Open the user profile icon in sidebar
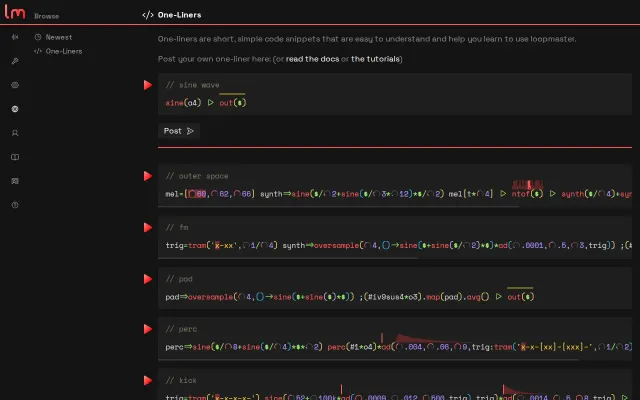 (15, 133)
